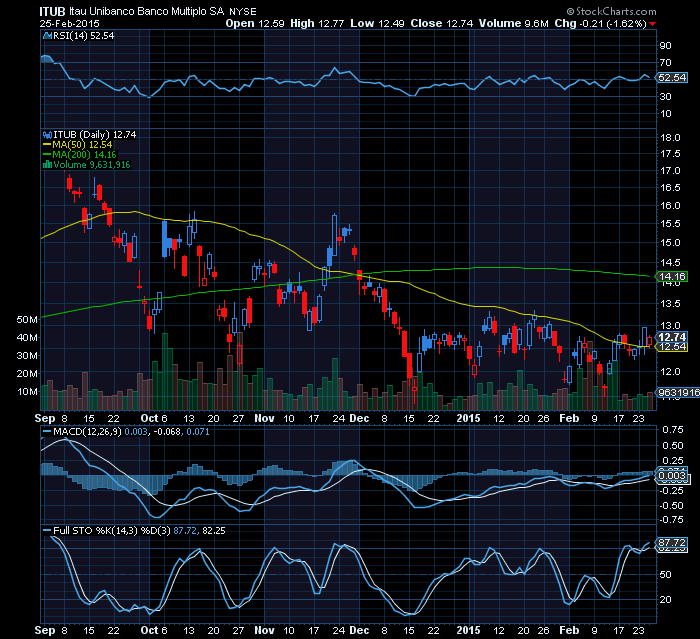
Task: Click the Volume 9.6M header value
Action: pos(513,23)
